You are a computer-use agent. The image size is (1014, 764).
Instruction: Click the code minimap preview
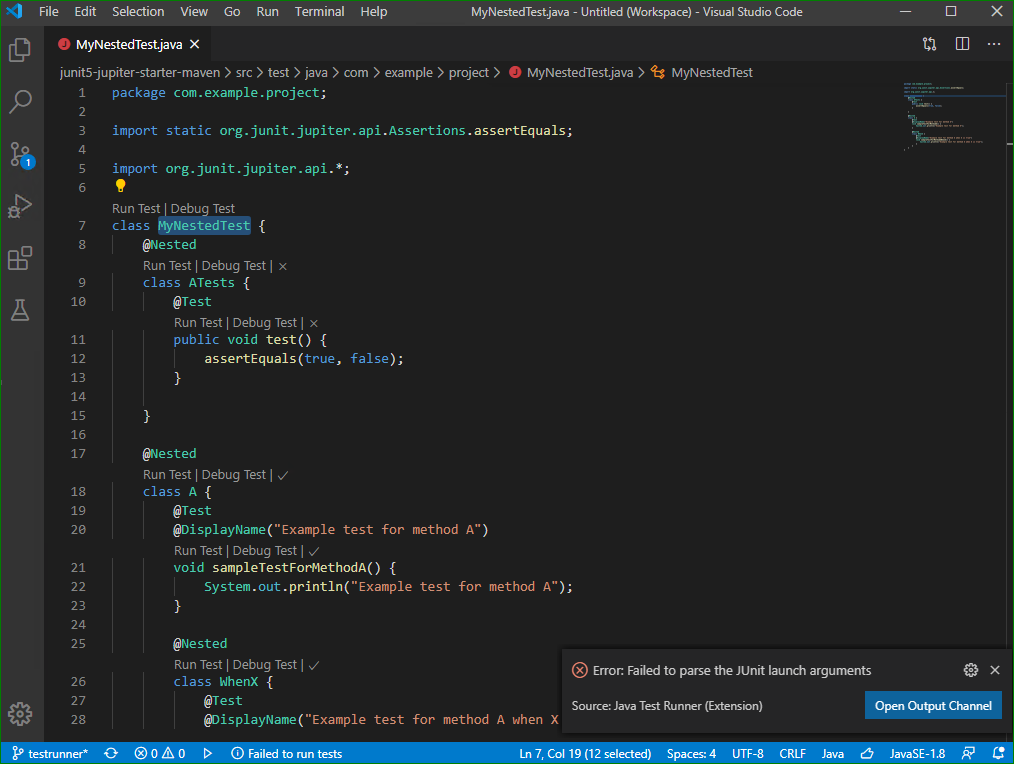954,116
